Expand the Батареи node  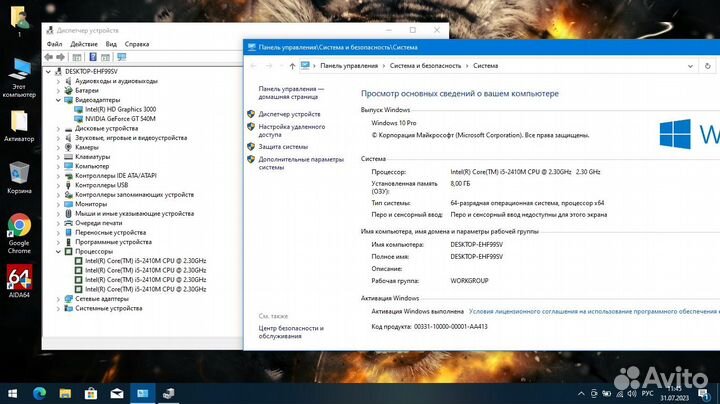(x=58, y=90)
